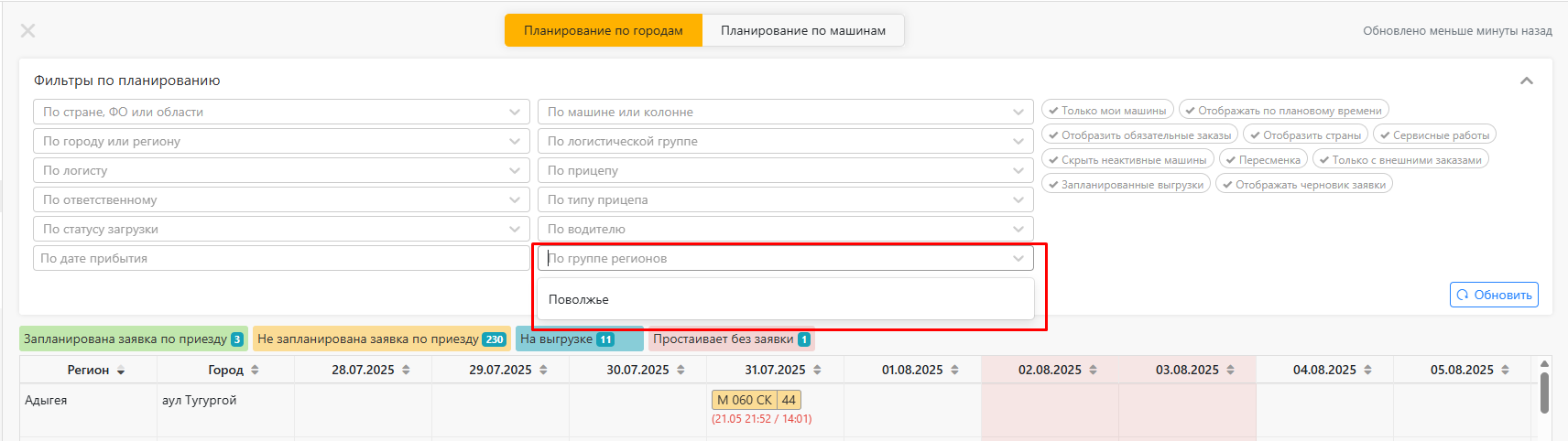Click the table vertical scrollbar thumb
1568x441 pixels.
pyautogui.click(x=1544, y=393)
